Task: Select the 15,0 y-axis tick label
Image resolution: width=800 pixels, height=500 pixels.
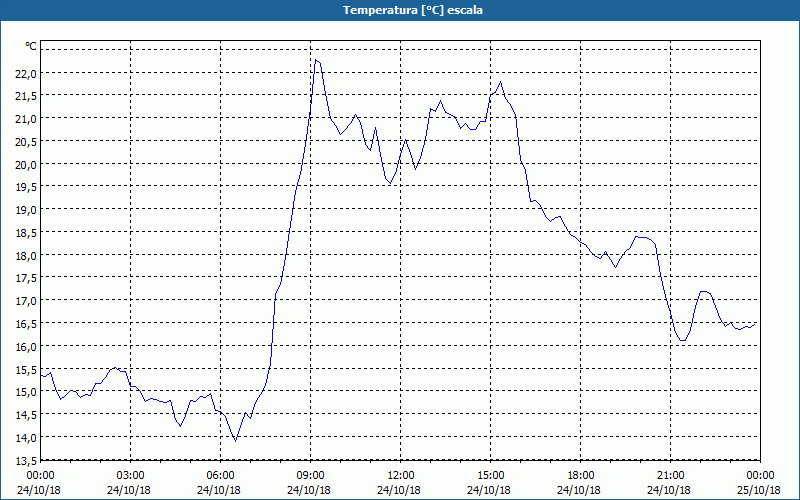Action: [x=27, y=392]
